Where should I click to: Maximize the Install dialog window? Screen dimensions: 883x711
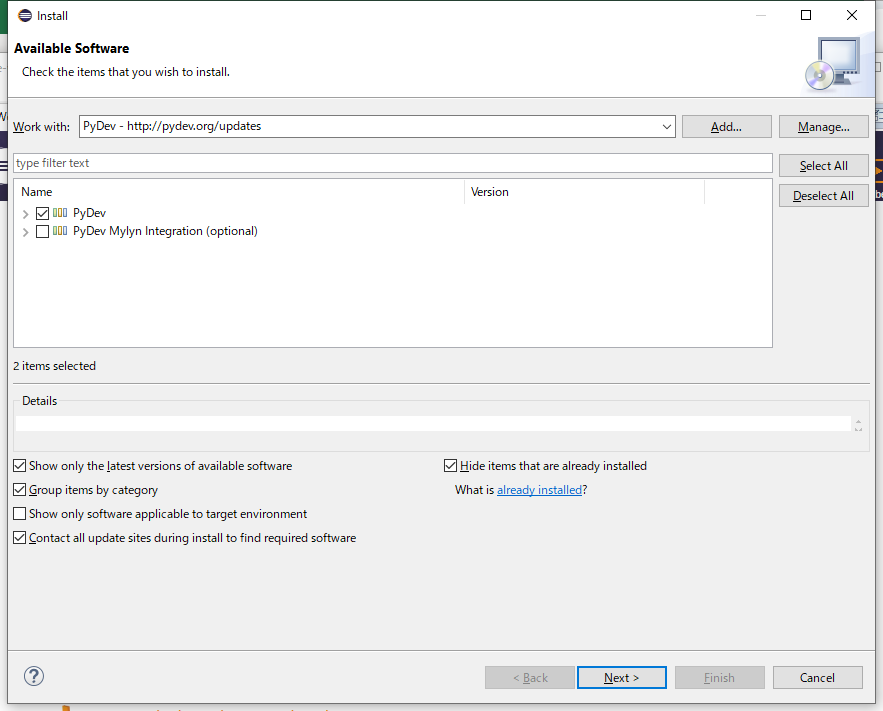(x=806, y=15)
